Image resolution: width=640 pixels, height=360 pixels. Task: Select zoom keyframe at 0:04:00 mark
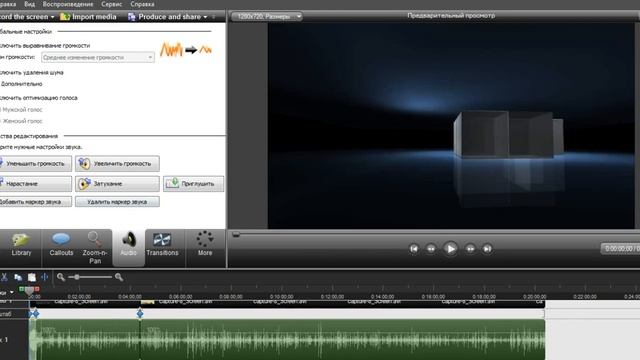140,313
